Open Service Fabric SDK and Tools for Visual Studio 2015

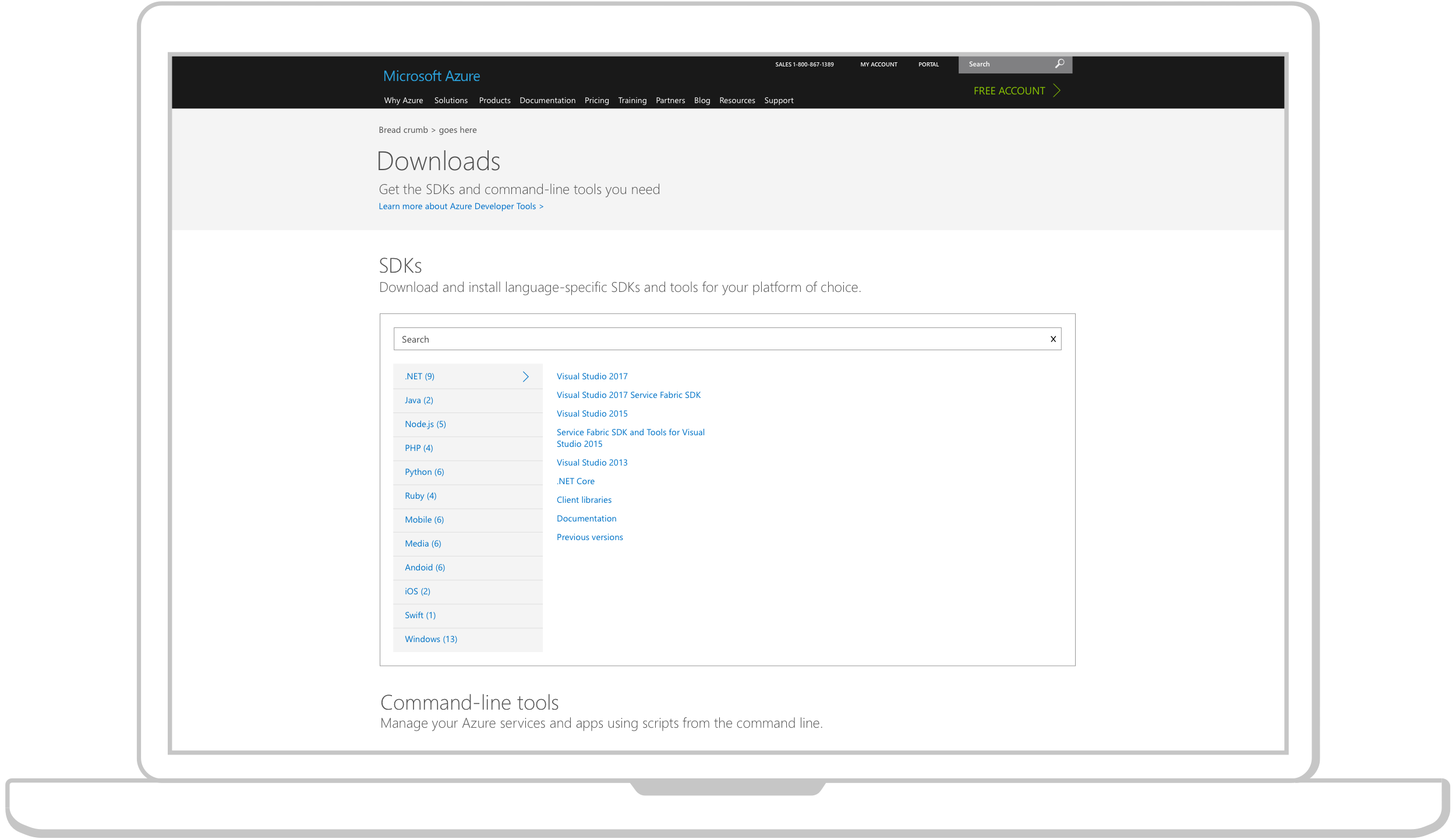(x=630, y=438)
